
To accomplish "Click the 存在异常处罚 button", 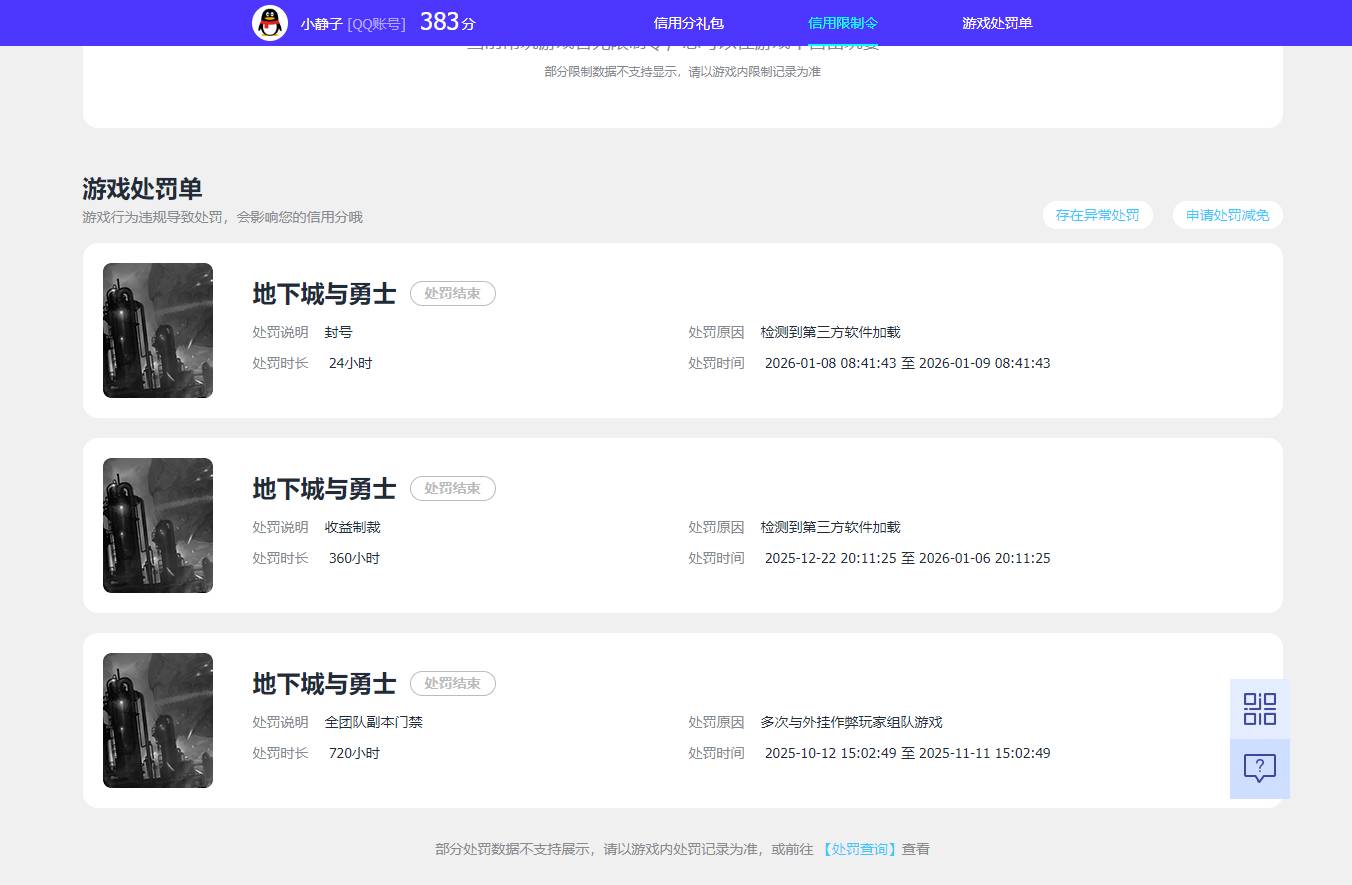I will tap(1097, 214).
